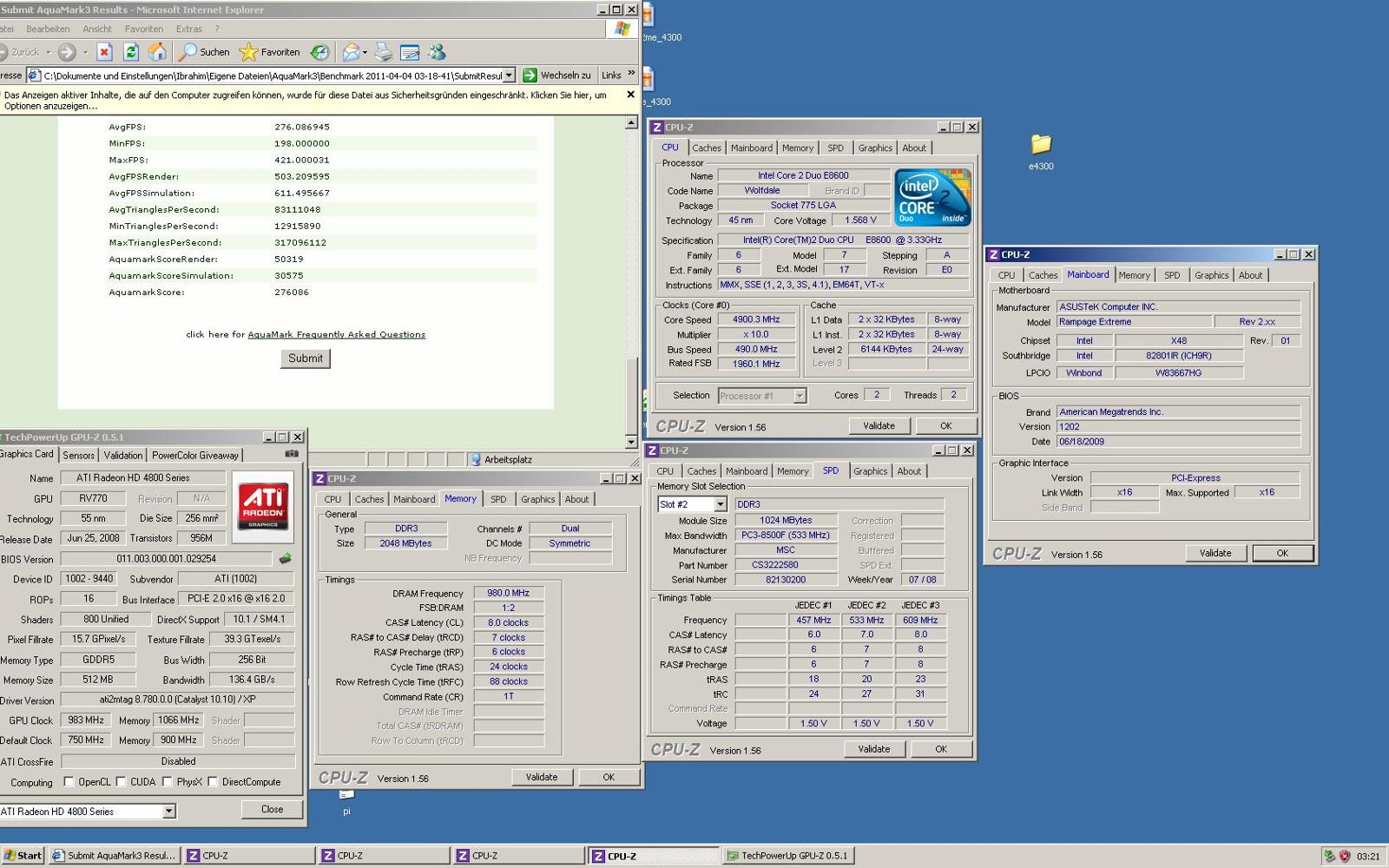Enable the DirectCompute checkbox in GPU-Z
1389x868 pixels.
pyautogui.click(x=213, y=782)
